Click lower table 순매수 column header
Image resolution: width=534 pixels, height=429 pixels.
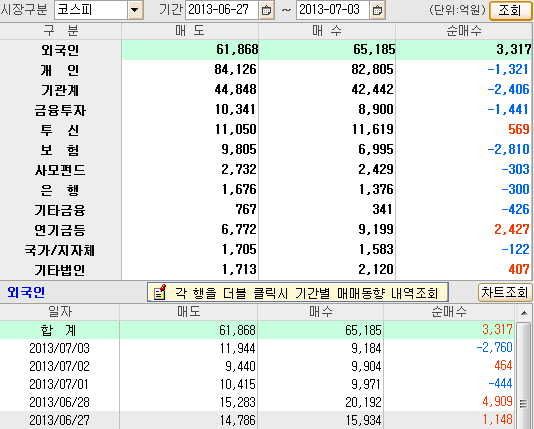click(x=449, y=312)
